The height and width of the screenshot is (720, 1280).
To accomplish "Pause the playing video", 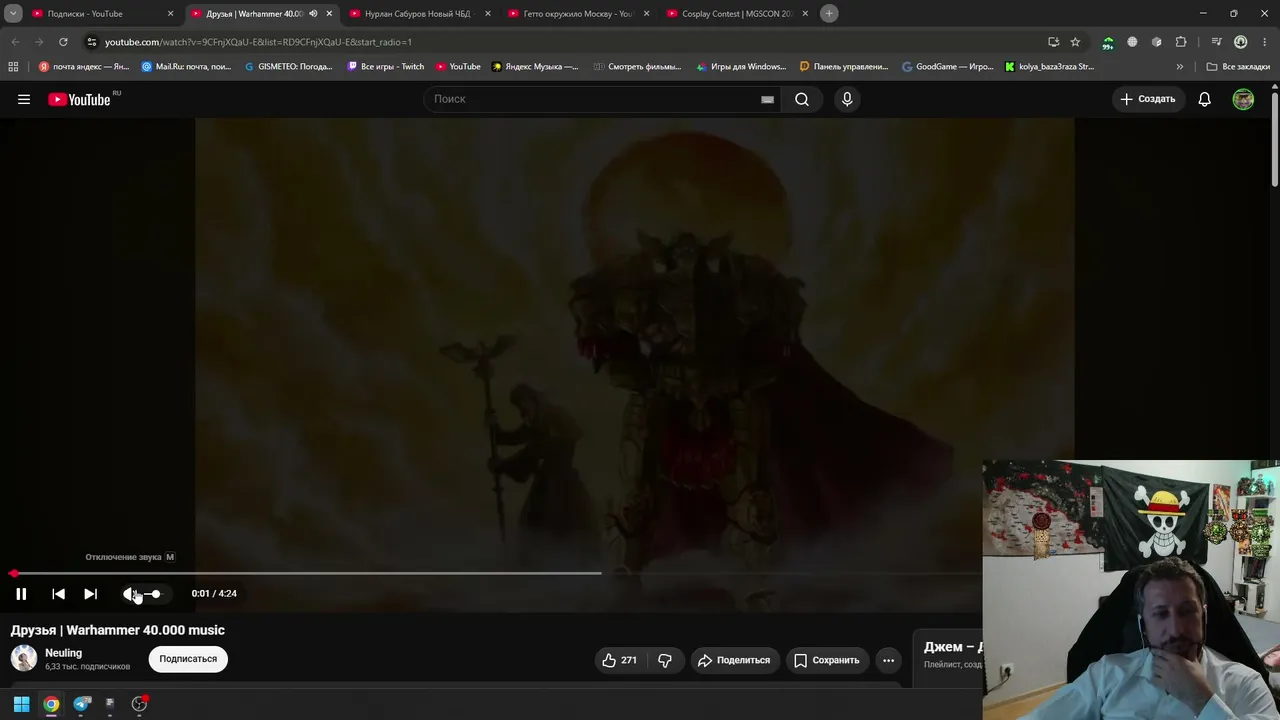I will click(x=21, y=594).
